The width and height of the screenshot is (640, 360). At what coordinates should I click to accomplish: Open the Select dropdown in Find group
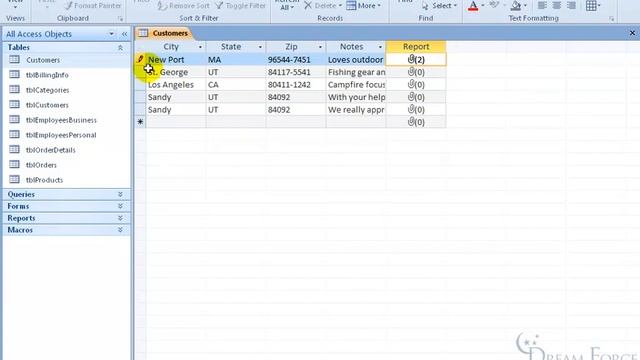[x=439, y=6]
